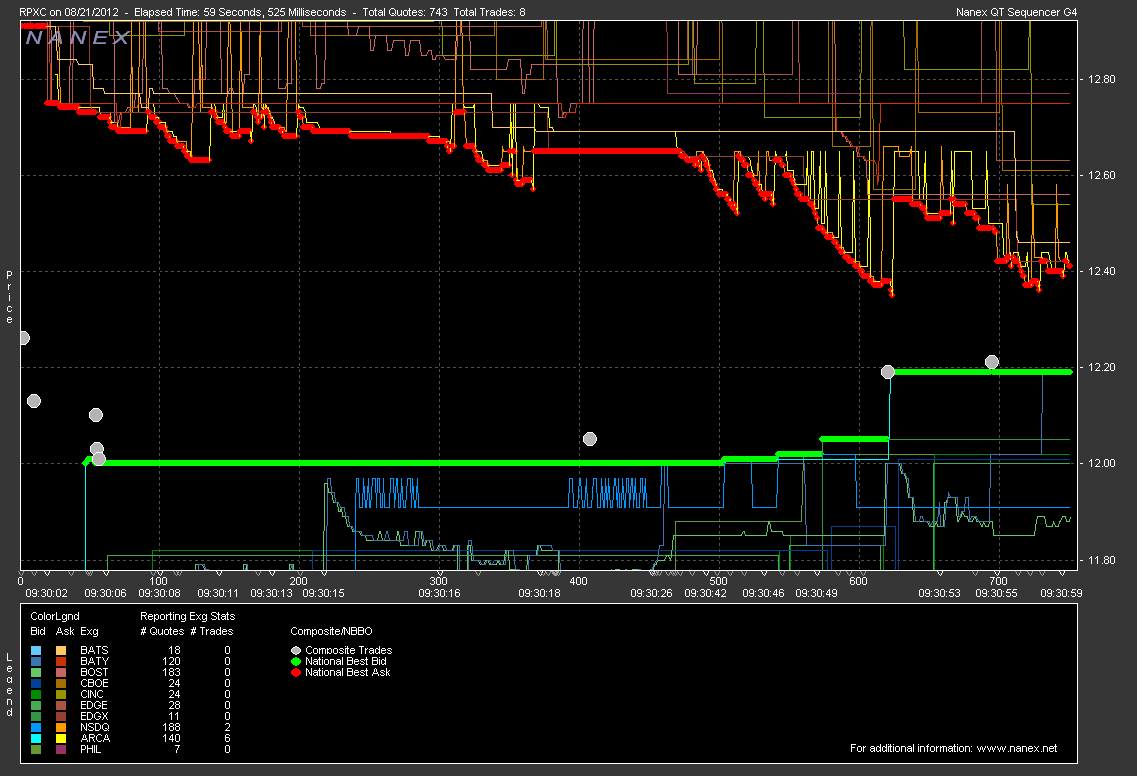Click the gray trade dot near 12.13
Image resolution: width=1137 pixels, height=776 pixels.
coord(33,401)
